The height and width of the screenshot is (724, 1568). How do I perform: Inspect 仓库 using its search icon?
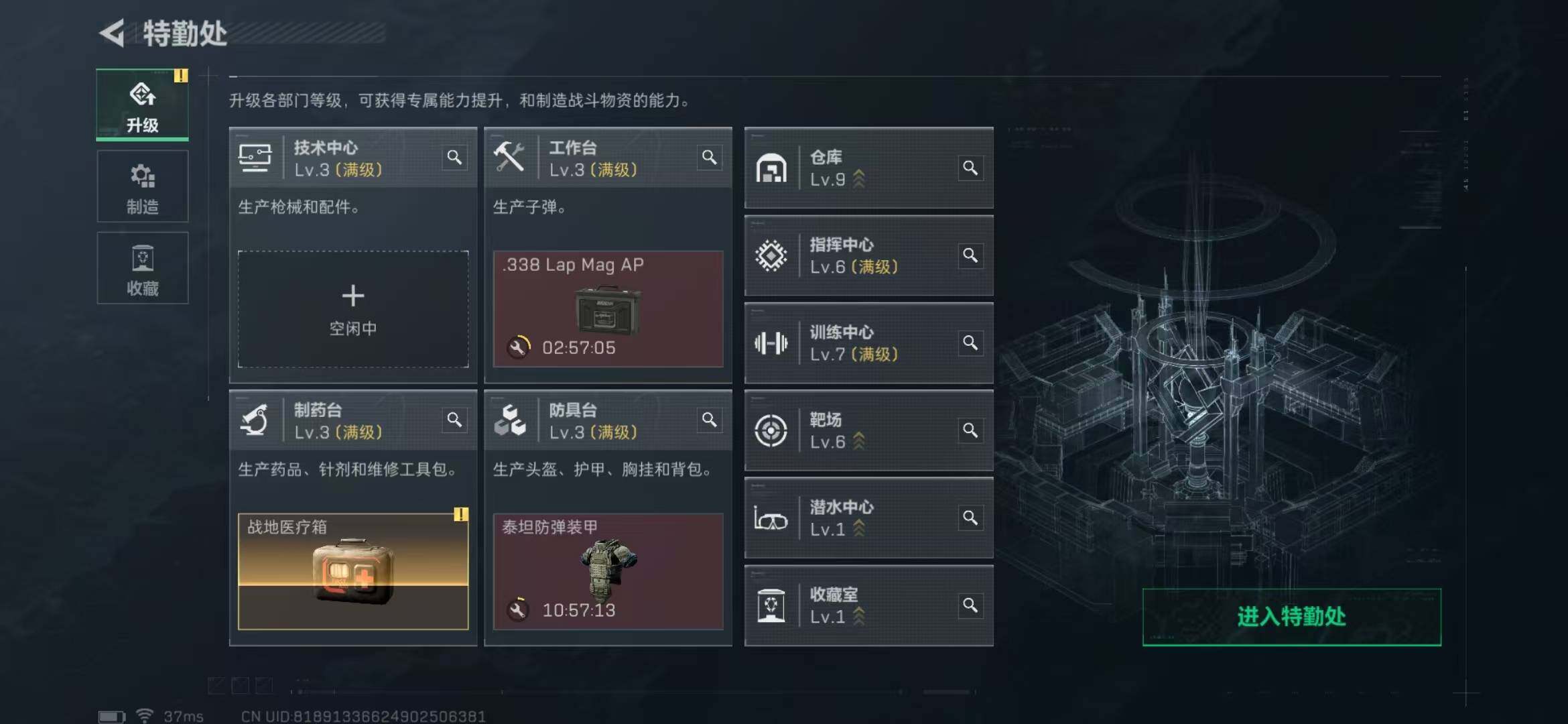[970, 168]
